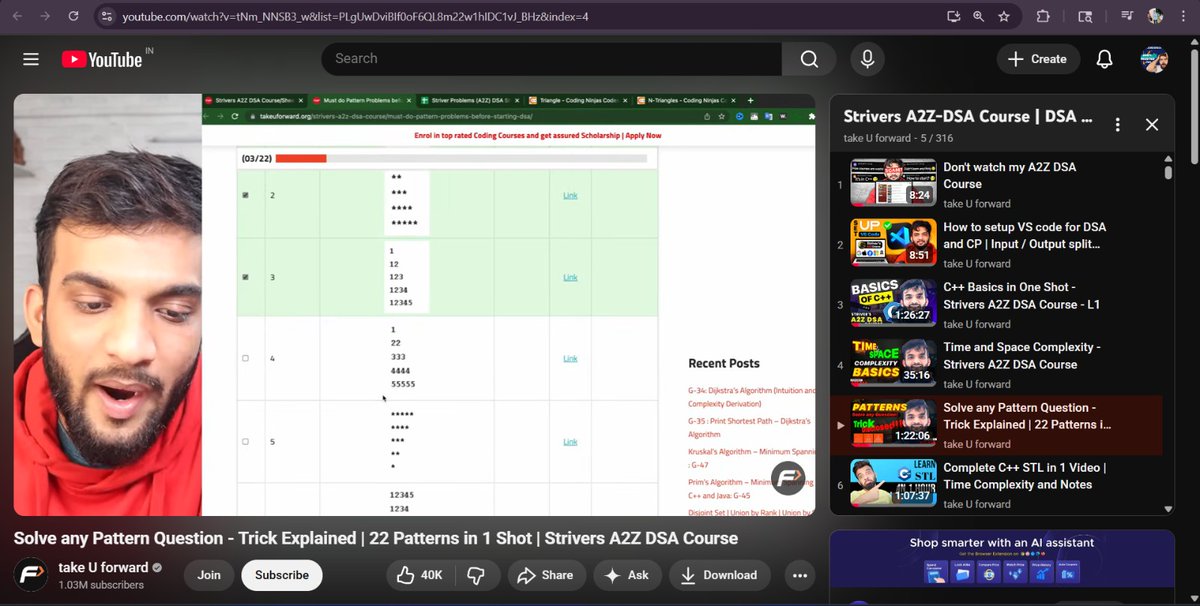Viewport: 1200px width, 606px height.
Task: Start voice search with the microphone
Action: pyautogui.click(x=867, y=59)
